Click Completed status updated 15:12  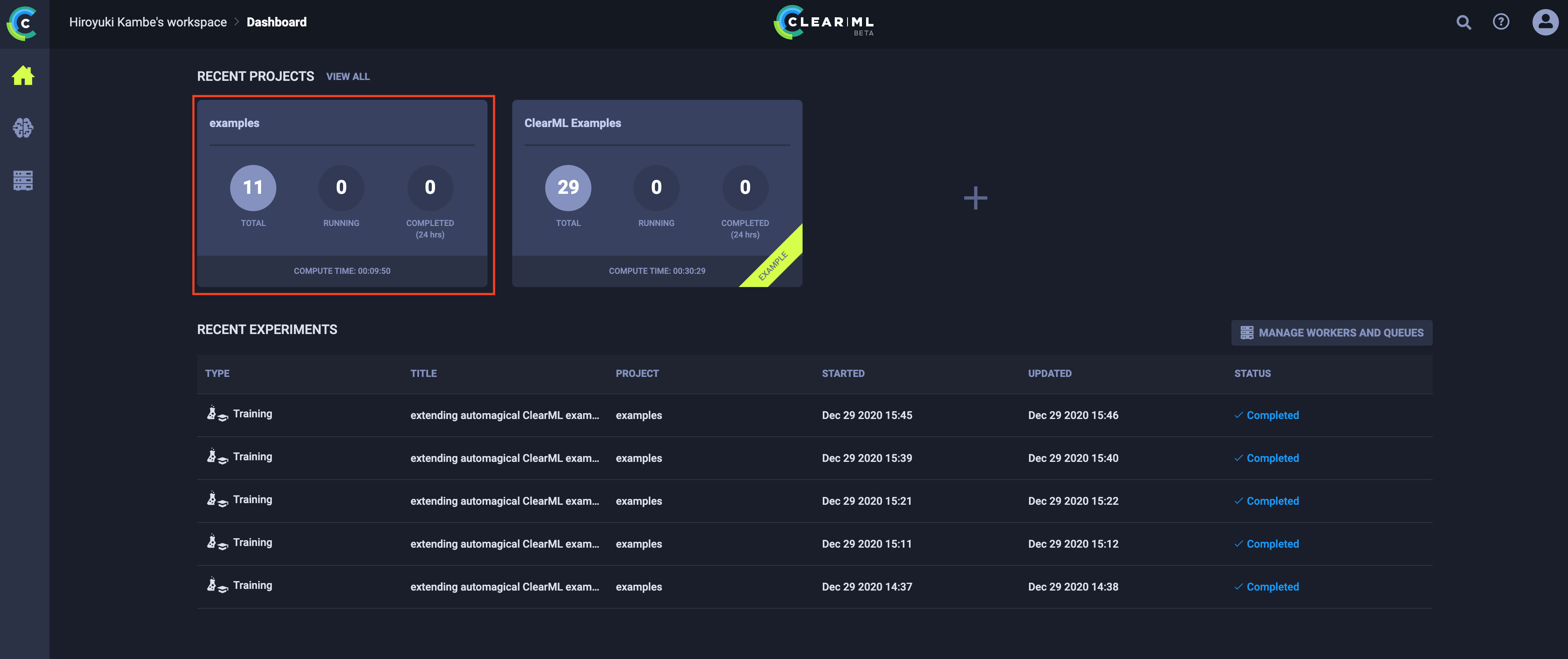tap(1267, 544)
